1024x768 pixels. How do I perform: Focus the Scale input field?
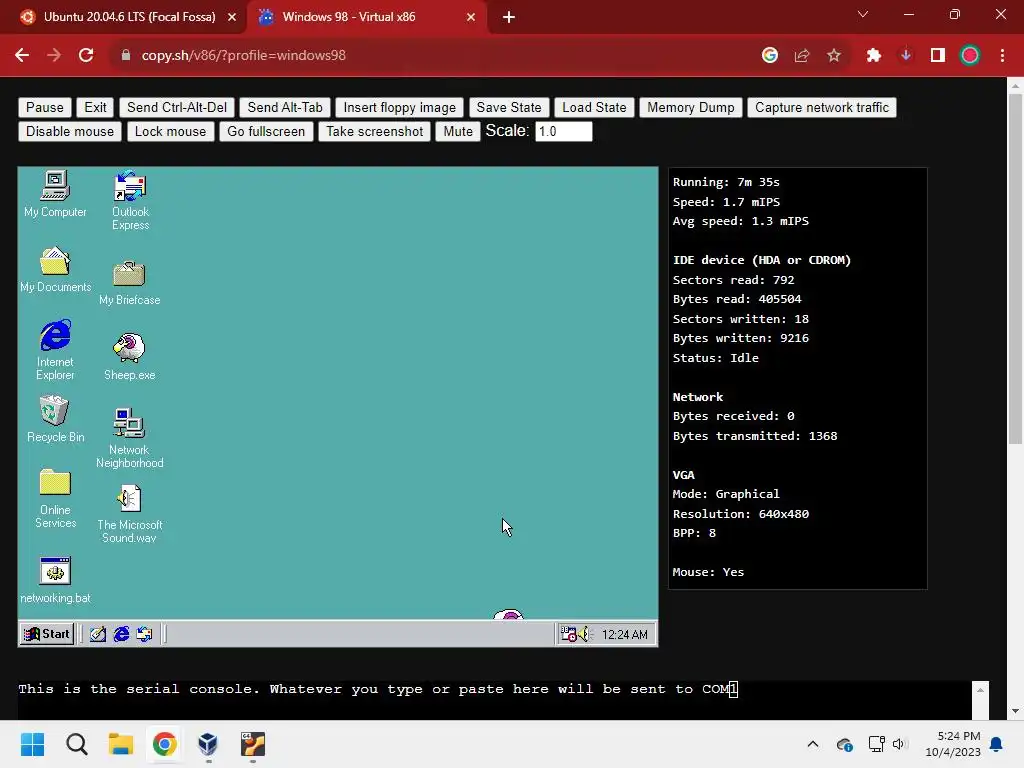point(564,132)
